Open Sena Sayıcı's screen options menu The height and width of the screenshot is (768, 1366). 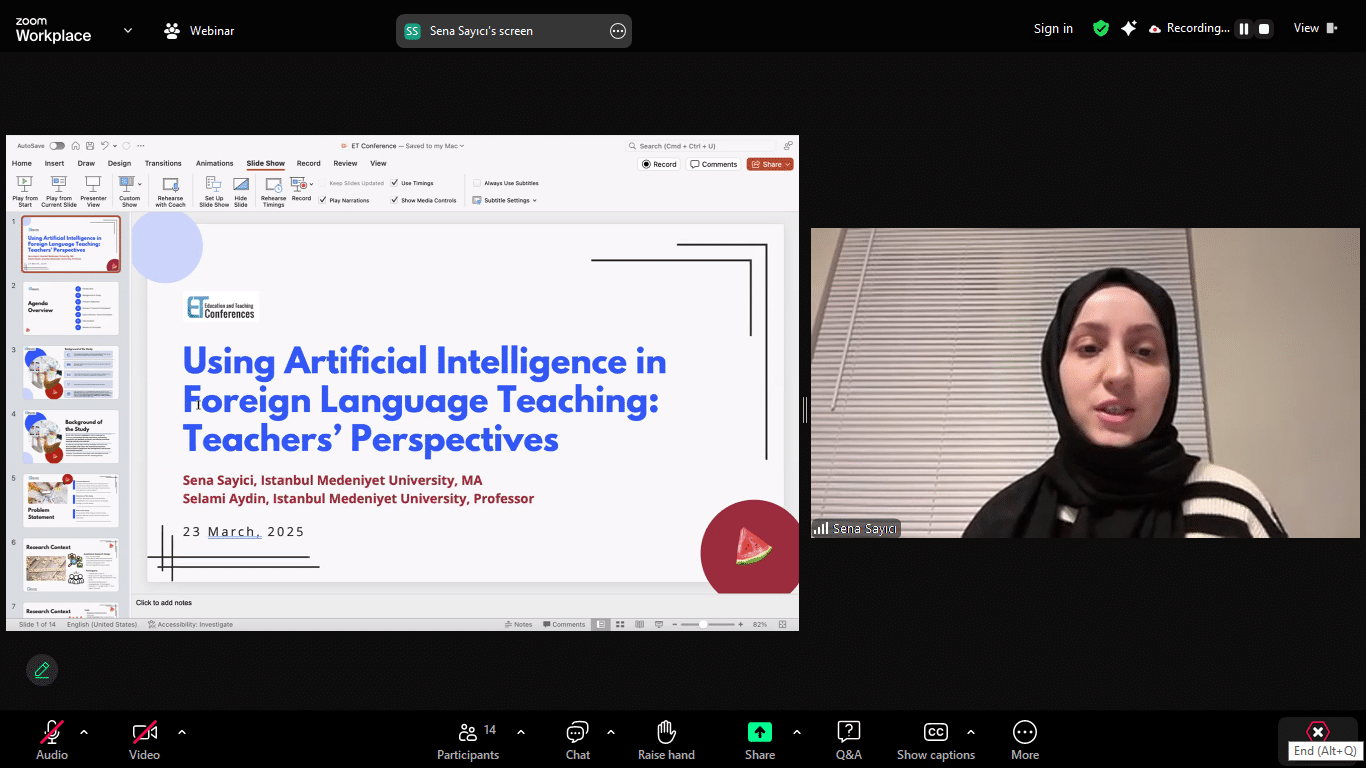617,31
